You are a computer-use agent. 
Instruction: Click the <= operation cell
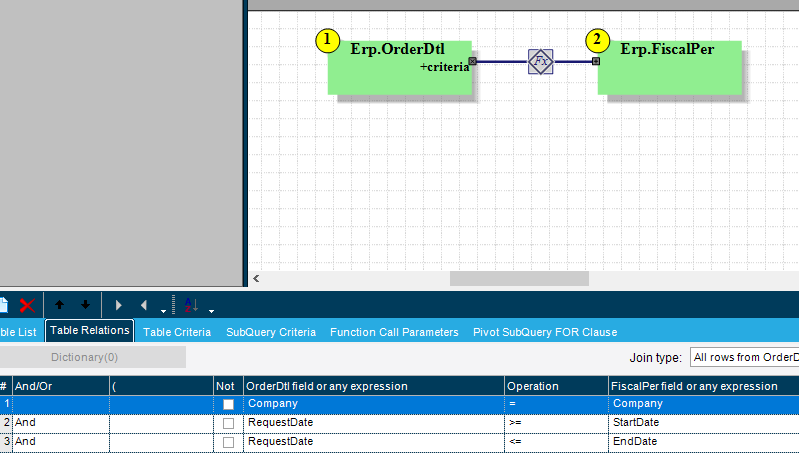[556, 442]
